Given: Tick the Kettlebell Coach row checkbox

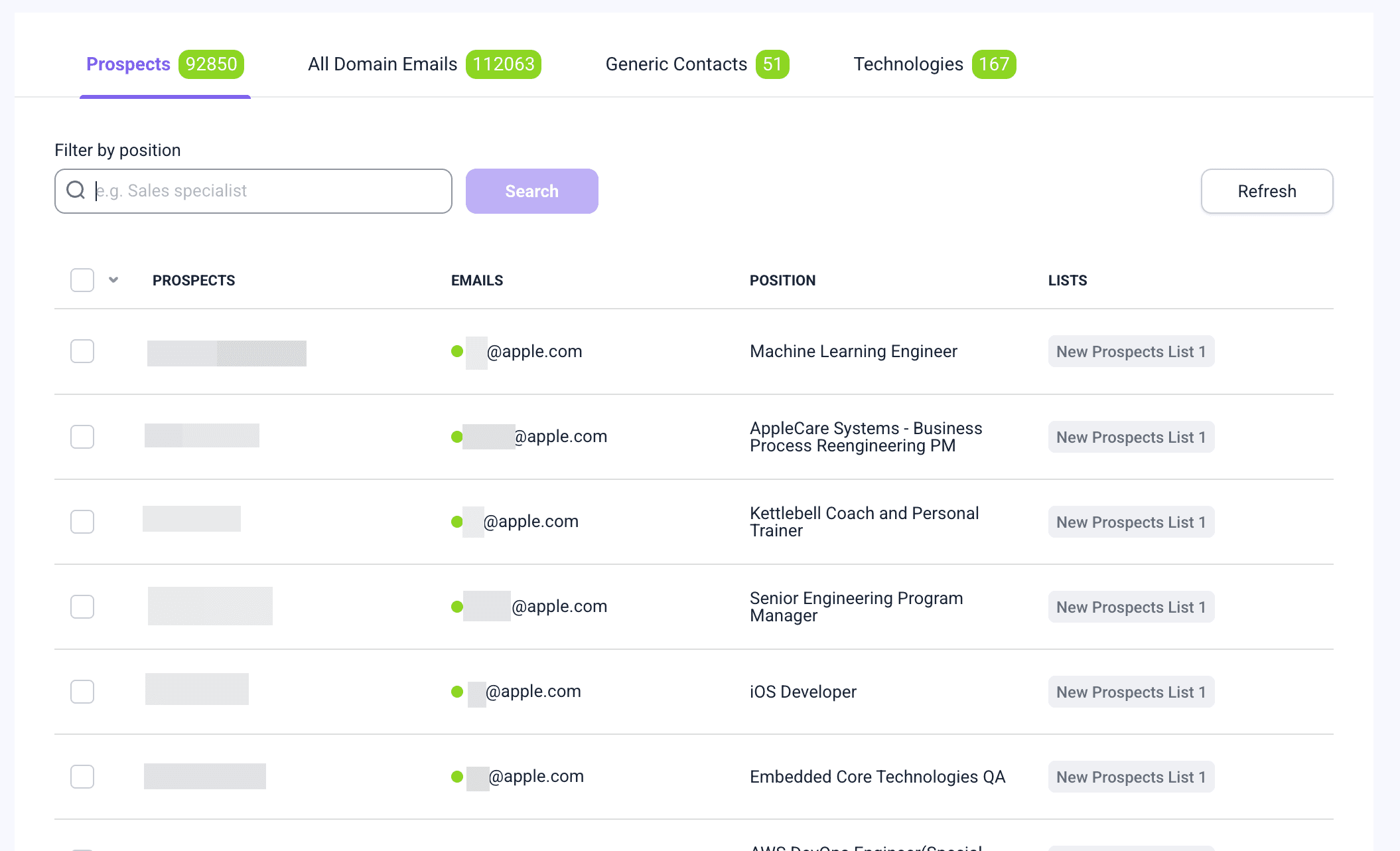Looking at the screenshot, I should (x=82, y=522).
